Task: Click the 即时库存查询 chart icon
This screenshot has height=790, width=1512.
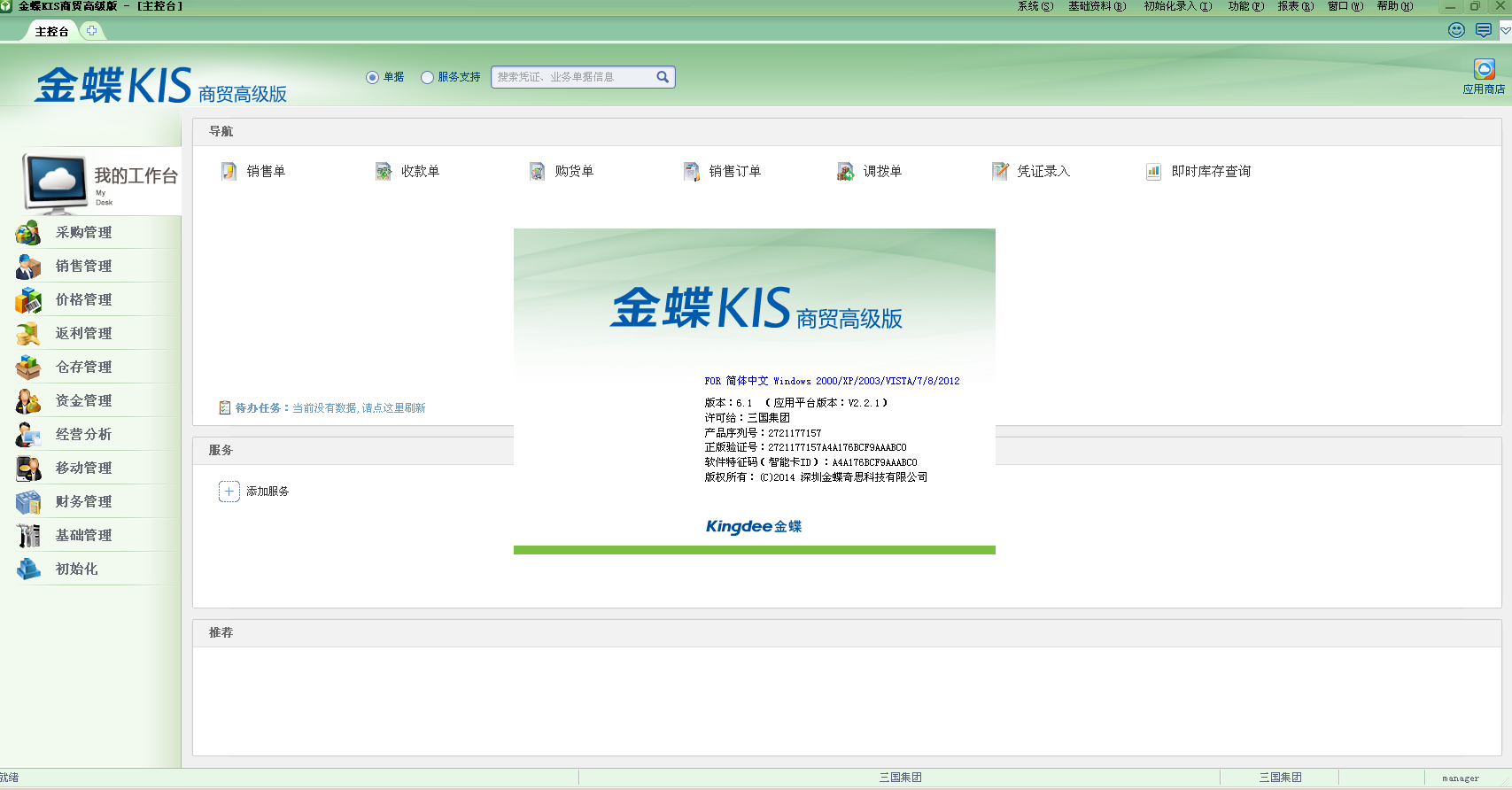Action: [1153, 171]
